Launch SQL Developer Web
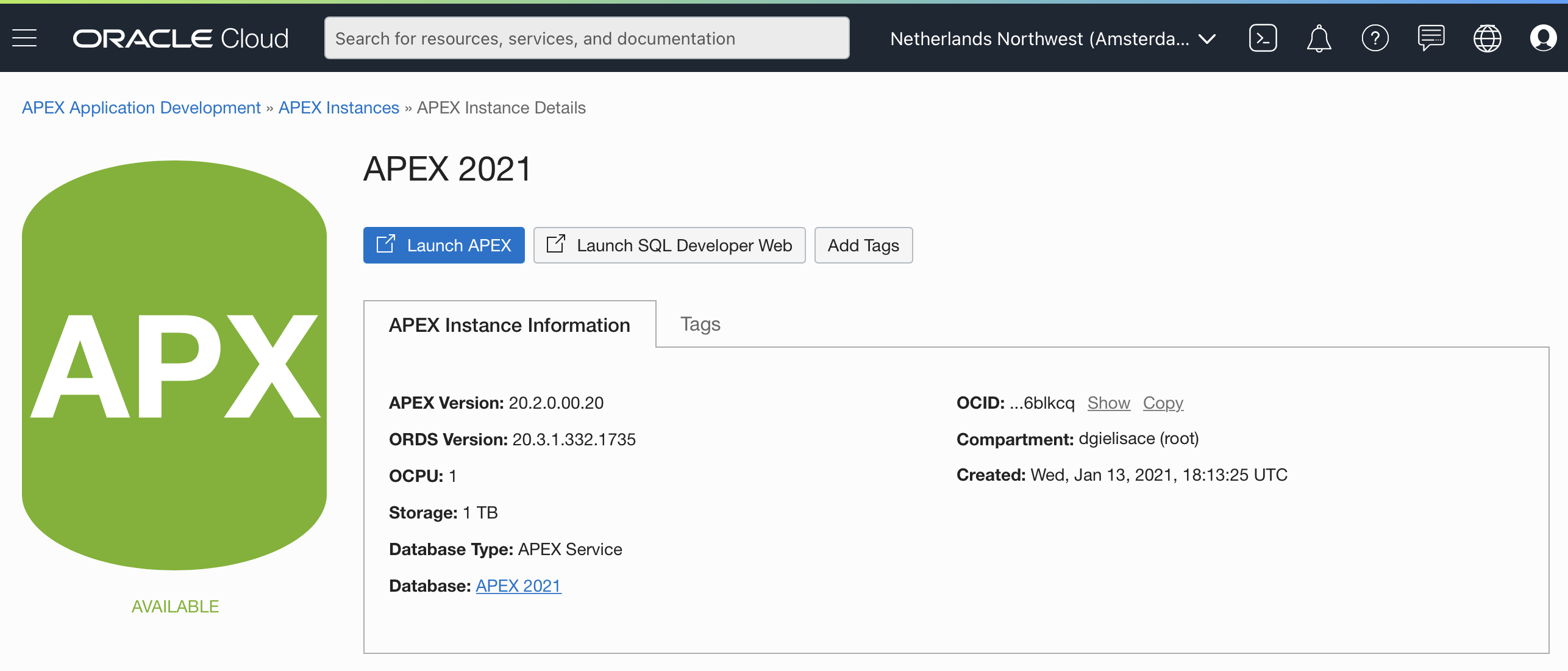 [x=669, y=245]
